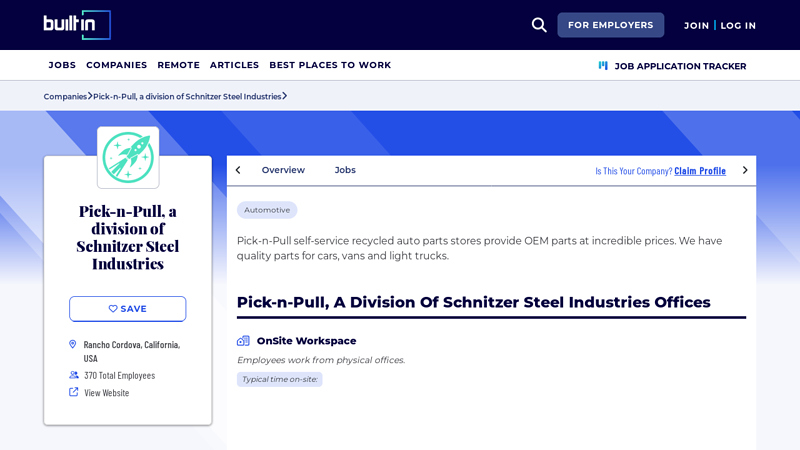Open the Jobs tab
800x450 pixels.
pos(345,170)
